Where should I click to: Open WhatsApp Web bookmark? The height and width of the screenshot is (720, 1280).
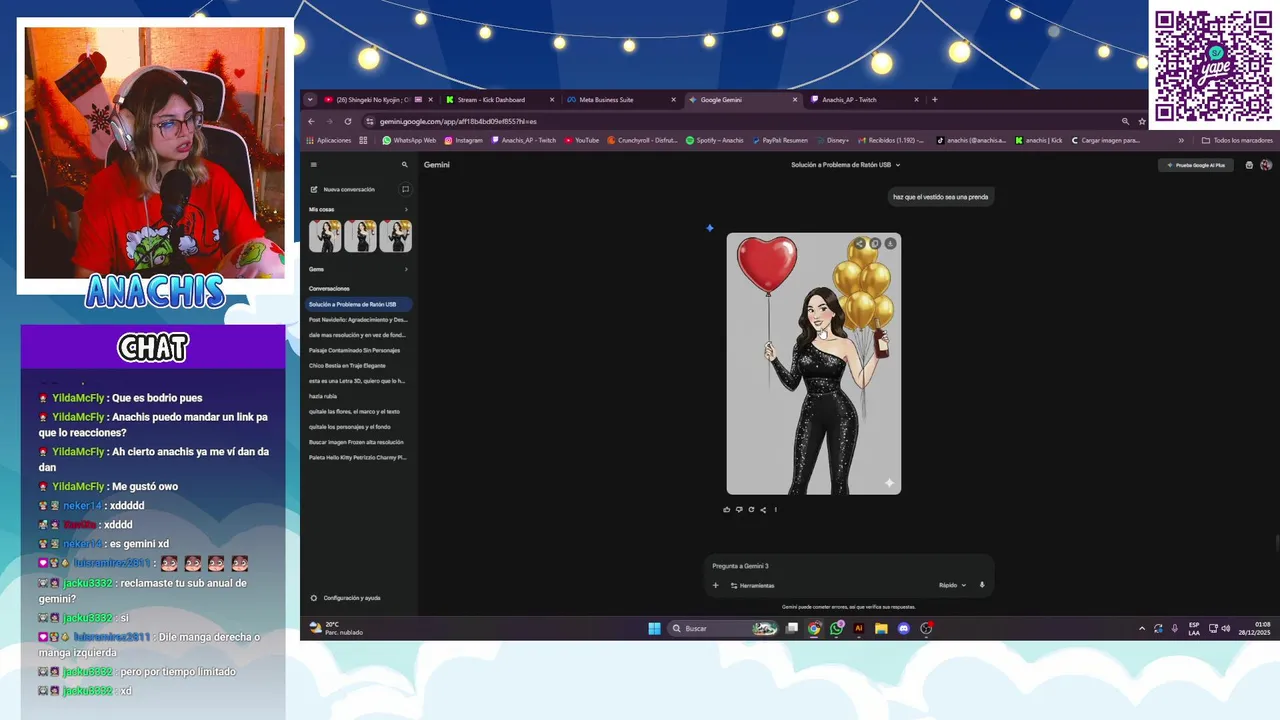[x=409, y=140]
